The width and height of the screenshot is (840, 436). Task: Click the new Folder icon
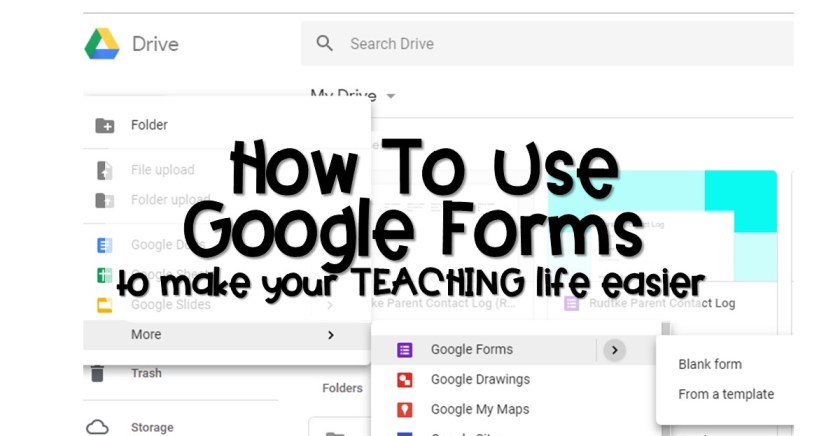pos(104,126)
